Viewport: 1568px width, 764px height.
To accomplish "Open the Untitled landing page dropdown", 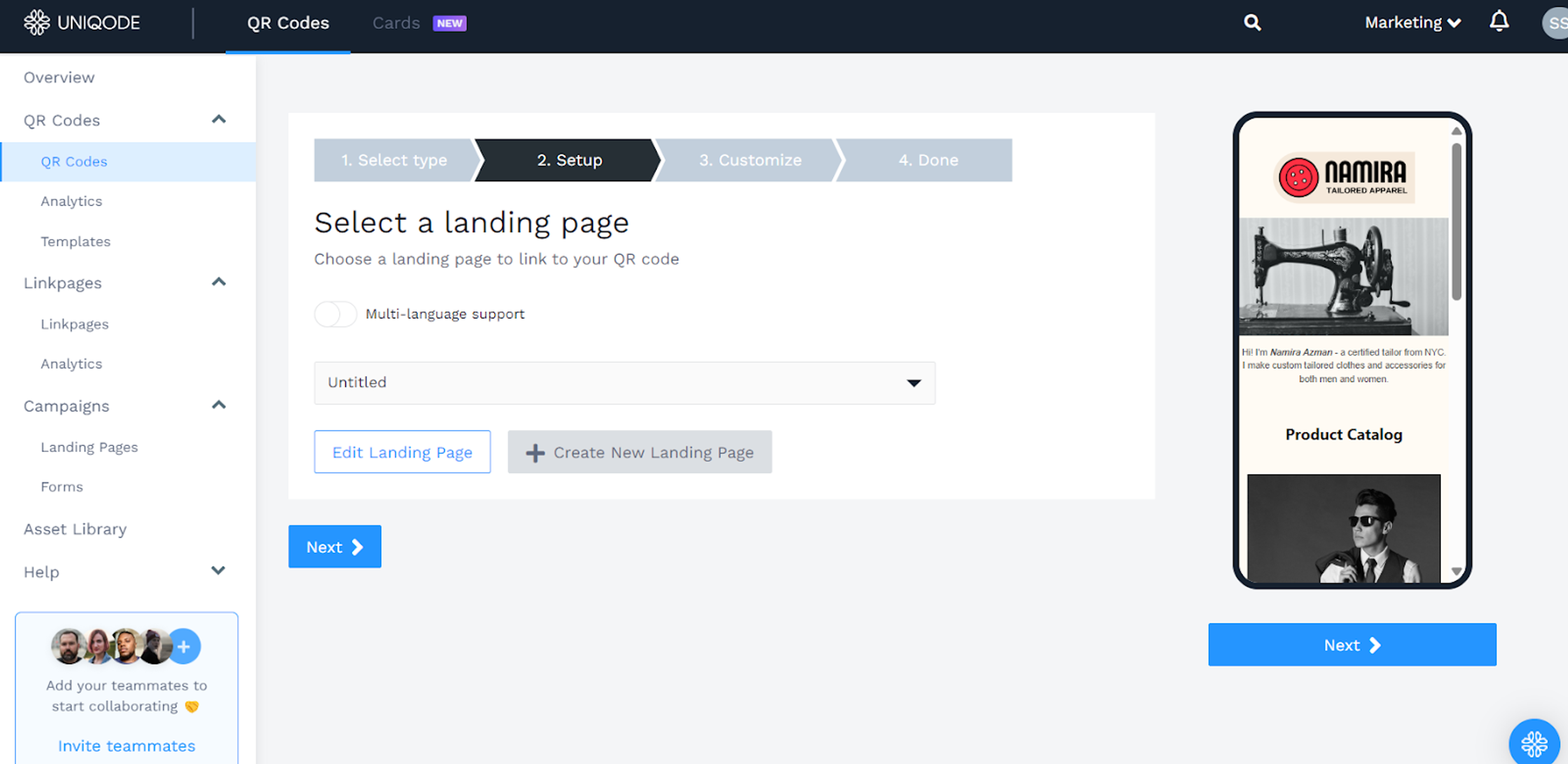I will point(624,382).
